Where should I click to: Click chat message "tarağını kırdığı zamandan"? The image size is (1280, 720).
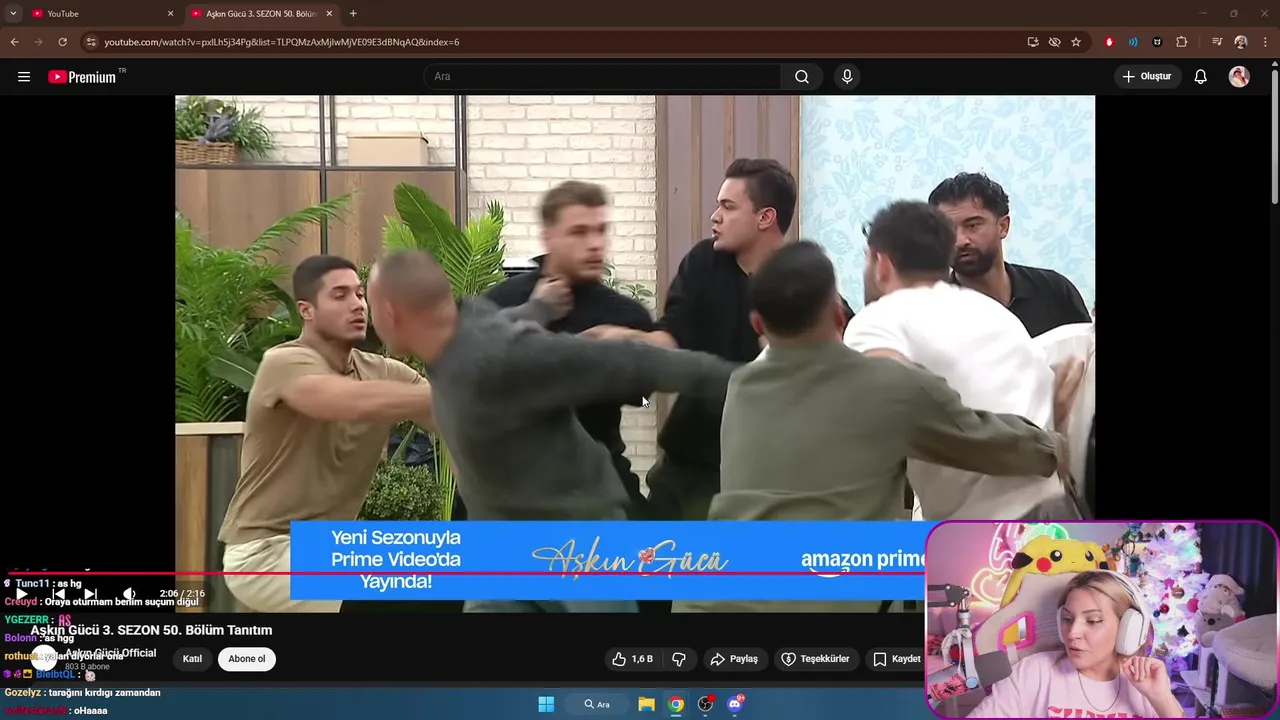coord(104,693)
